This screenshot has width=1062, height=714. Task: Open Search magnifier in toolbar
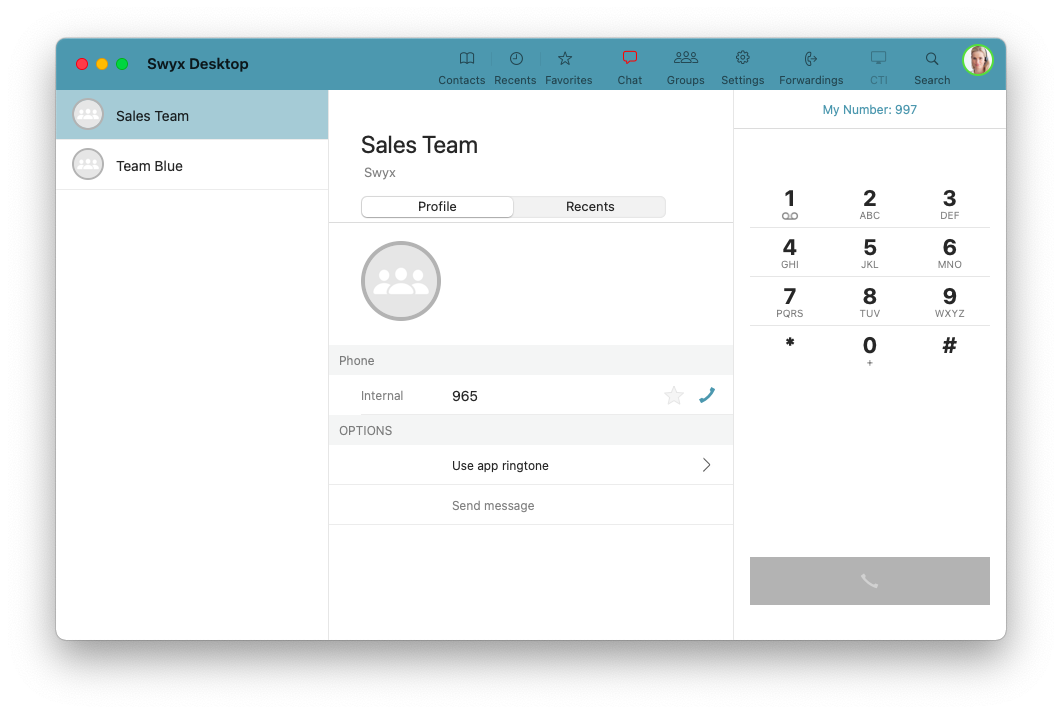[932, 59]
